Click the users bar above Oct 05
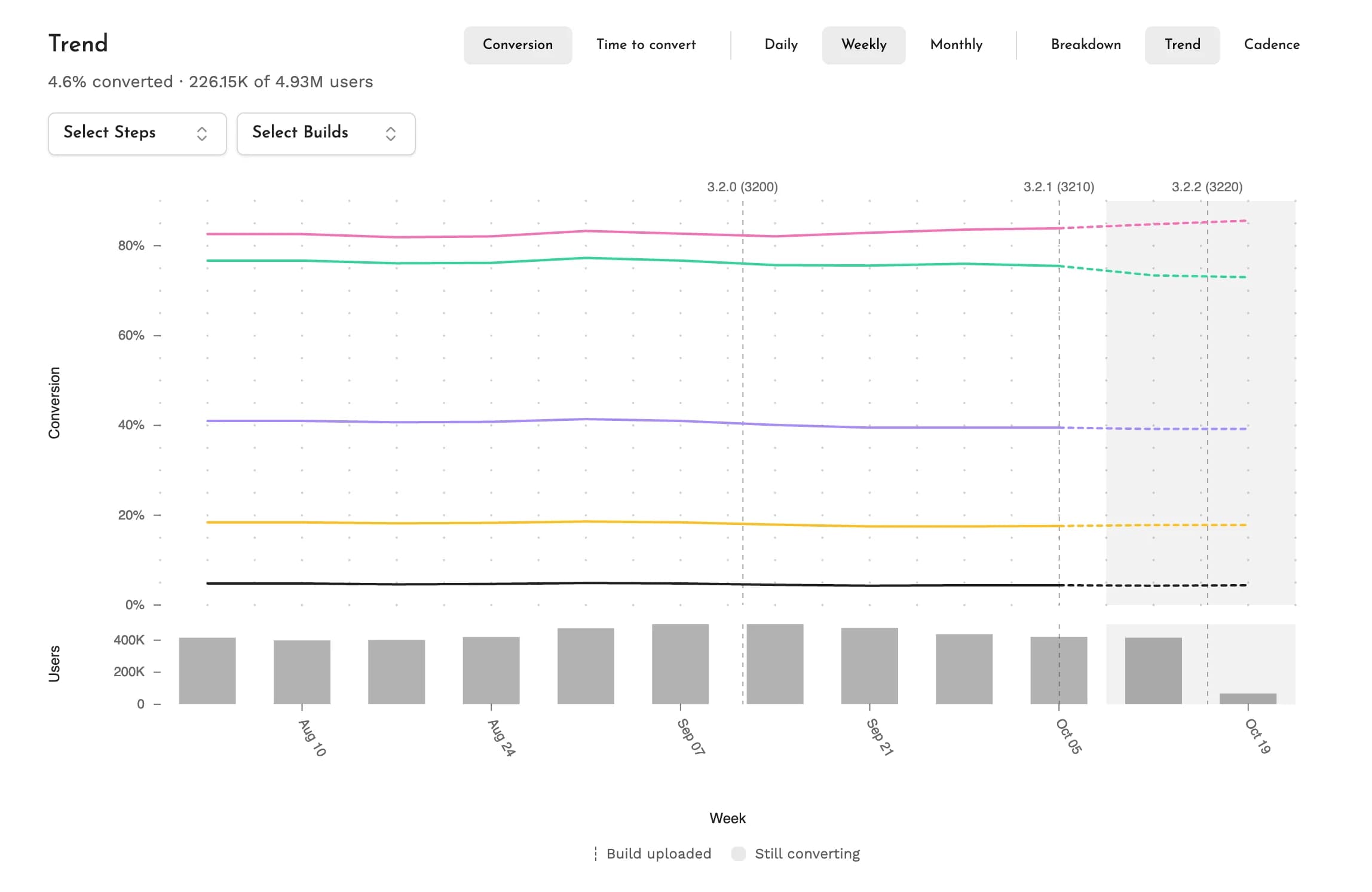This screenshot has height=892, width=1372. 1059,670
